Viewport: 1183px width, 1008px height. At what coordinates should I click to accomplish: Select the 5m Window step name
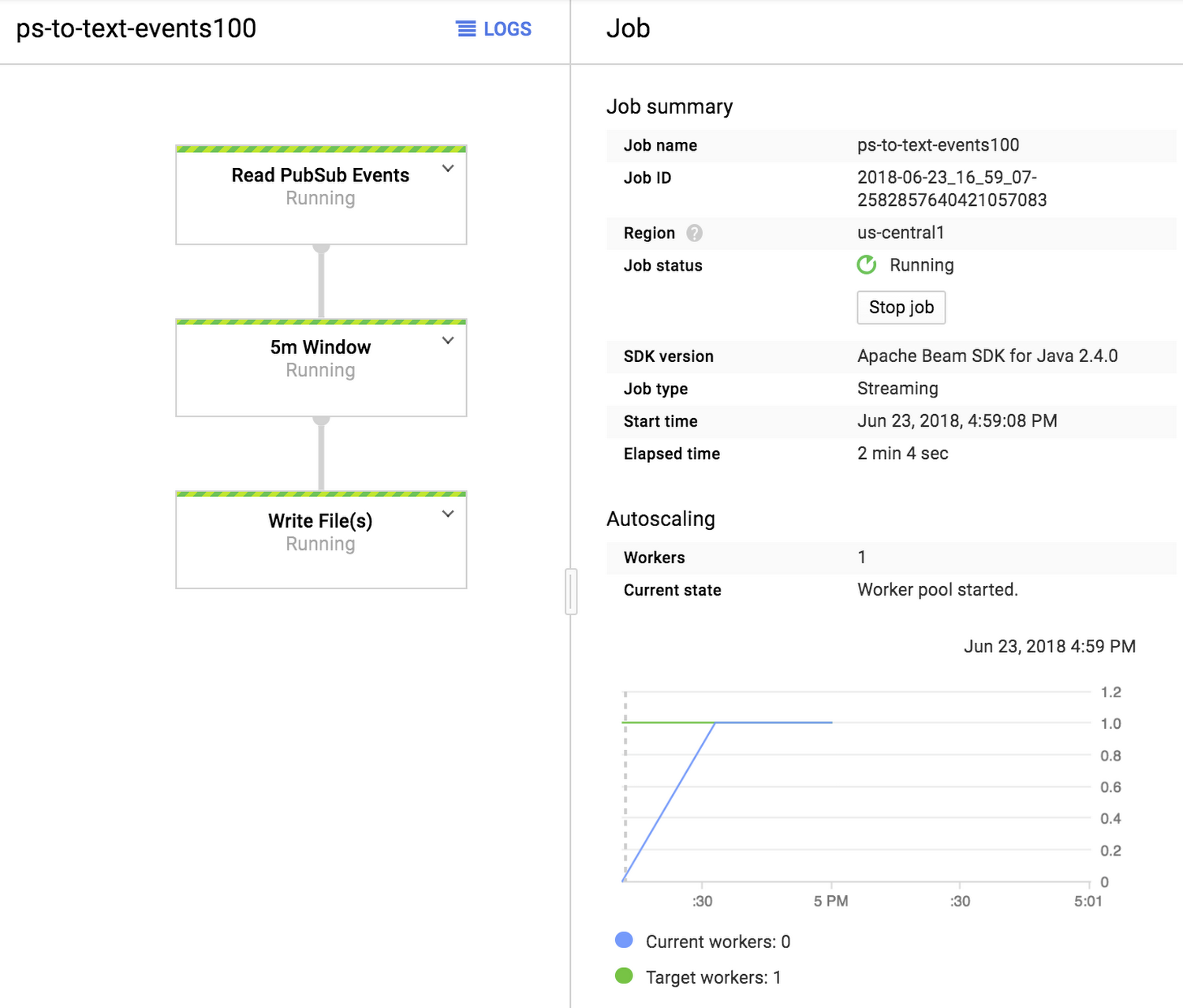click(320, 347)
